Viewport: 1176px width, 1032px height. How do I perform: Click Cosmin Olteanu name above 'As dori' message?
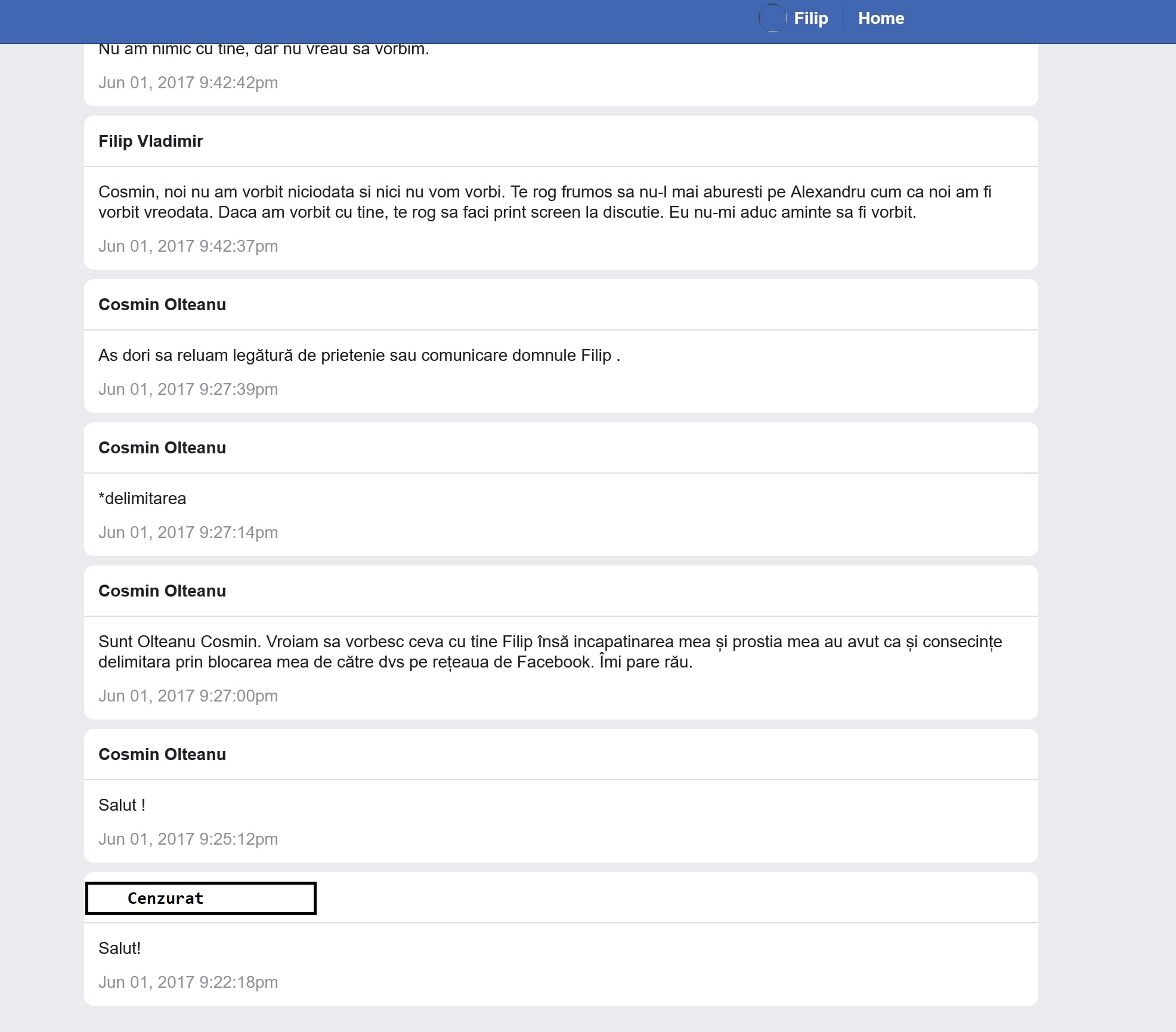click(162, 305)
